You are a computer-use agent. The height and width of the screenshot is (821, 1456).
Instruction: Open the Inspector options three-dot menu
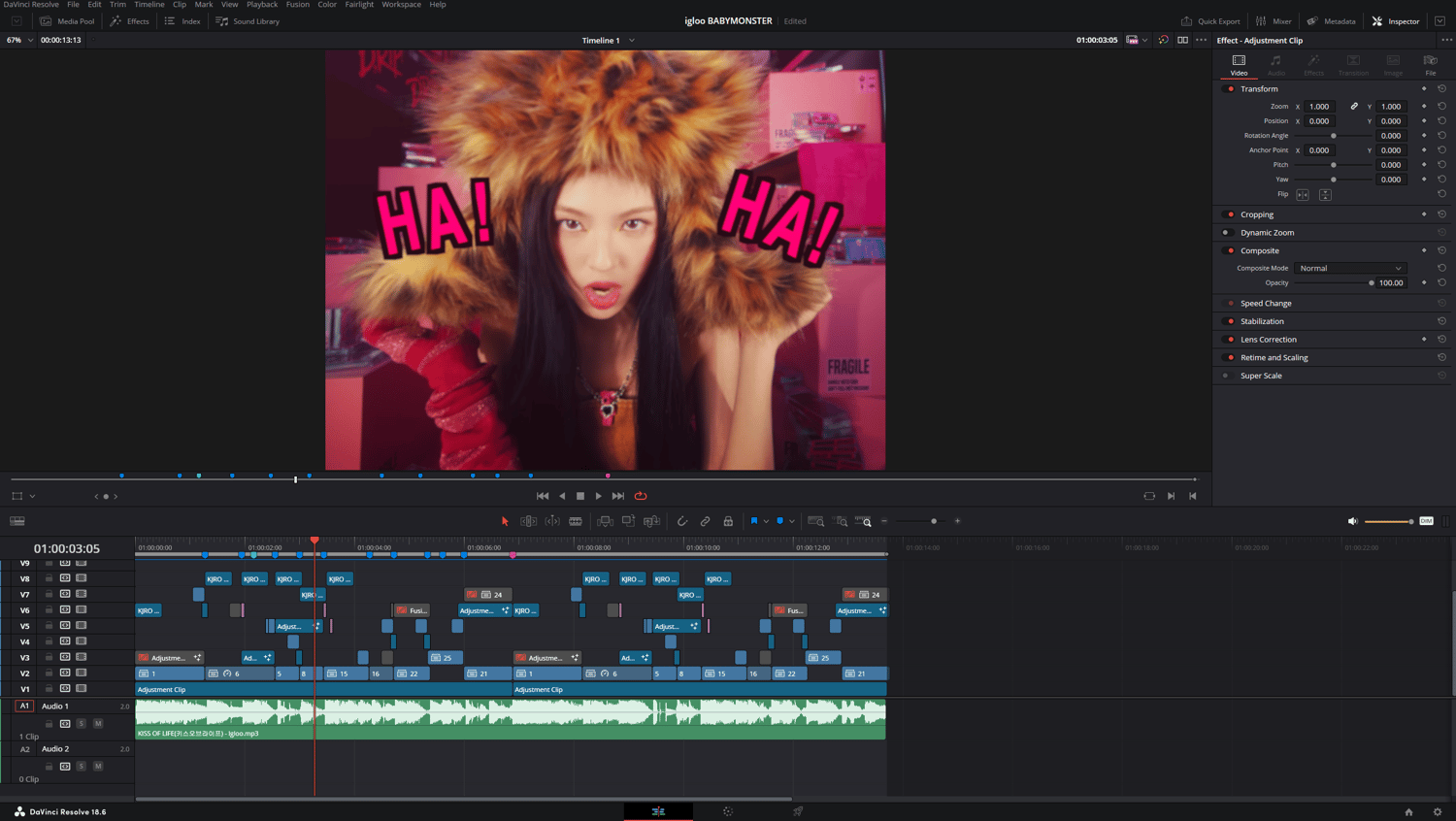point(1446,41)
